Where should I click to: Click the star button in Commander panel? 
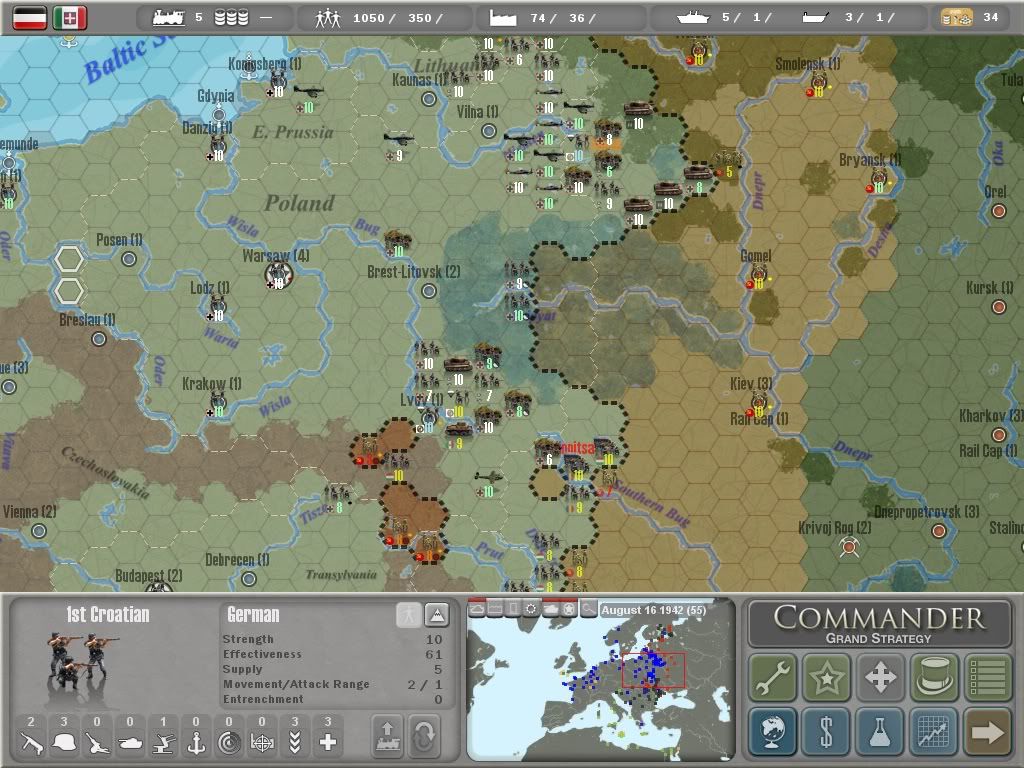(x=826, y=677)
